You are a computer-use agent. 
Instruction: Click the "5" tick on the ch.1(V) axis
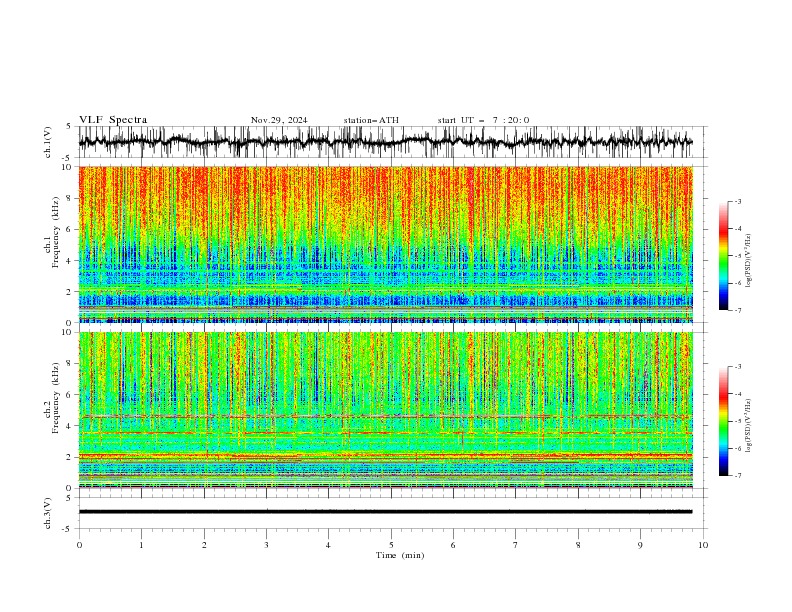coord(70,127)
